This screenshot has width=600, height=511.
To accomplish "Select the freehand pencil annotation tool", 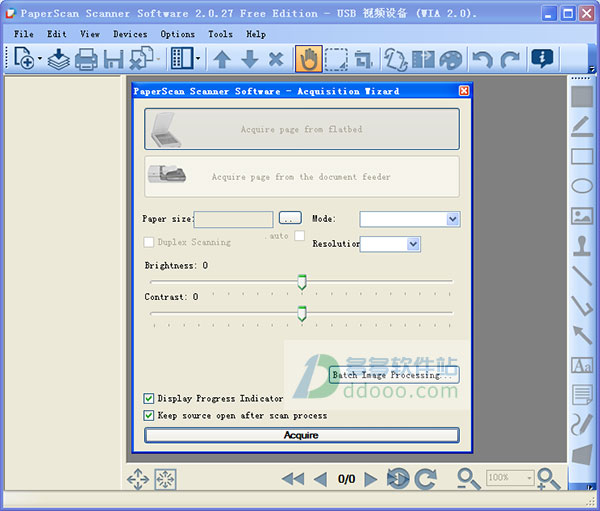I will (582, 425).
